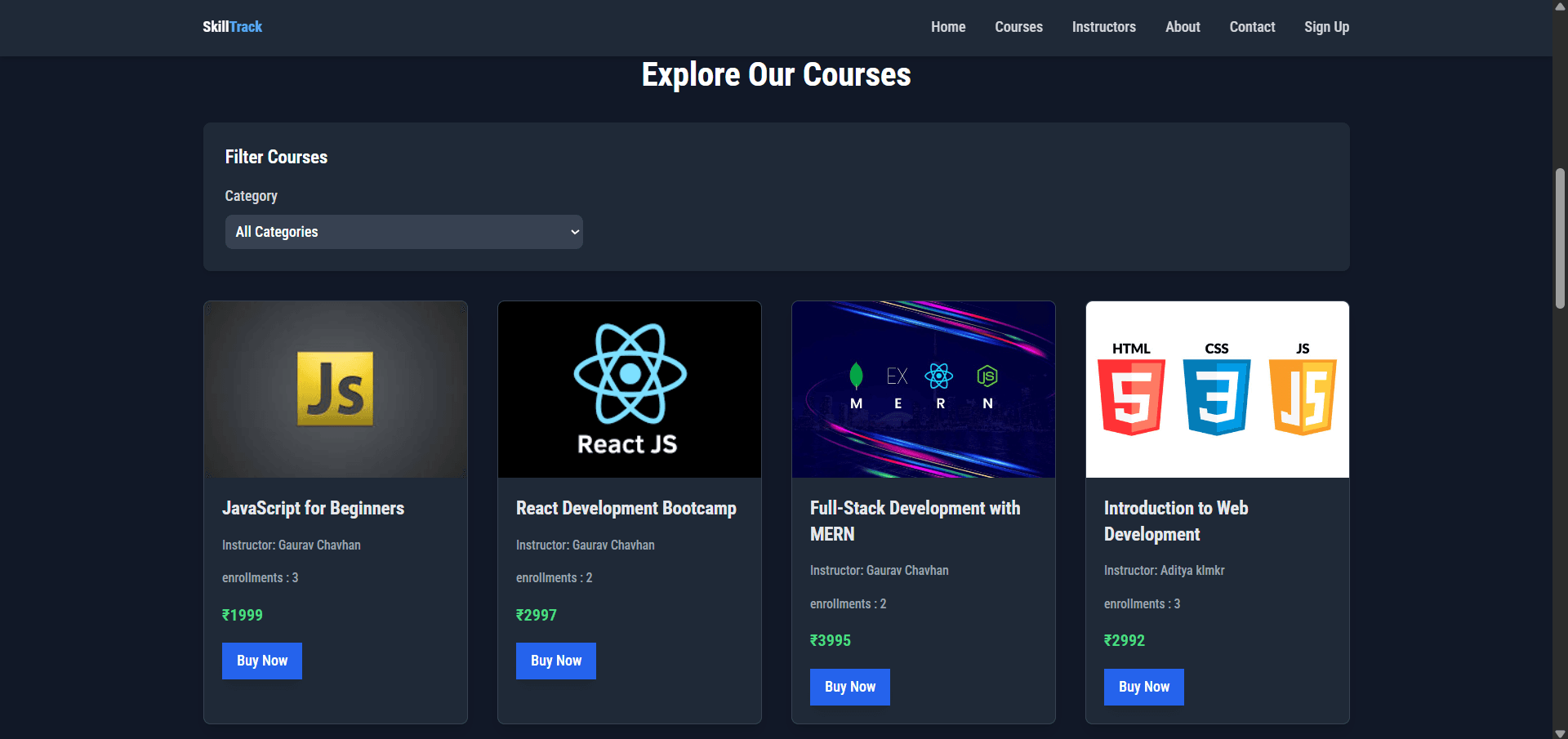Click the Category label
The image size is (1568, 739).
(x=251, y=196)
